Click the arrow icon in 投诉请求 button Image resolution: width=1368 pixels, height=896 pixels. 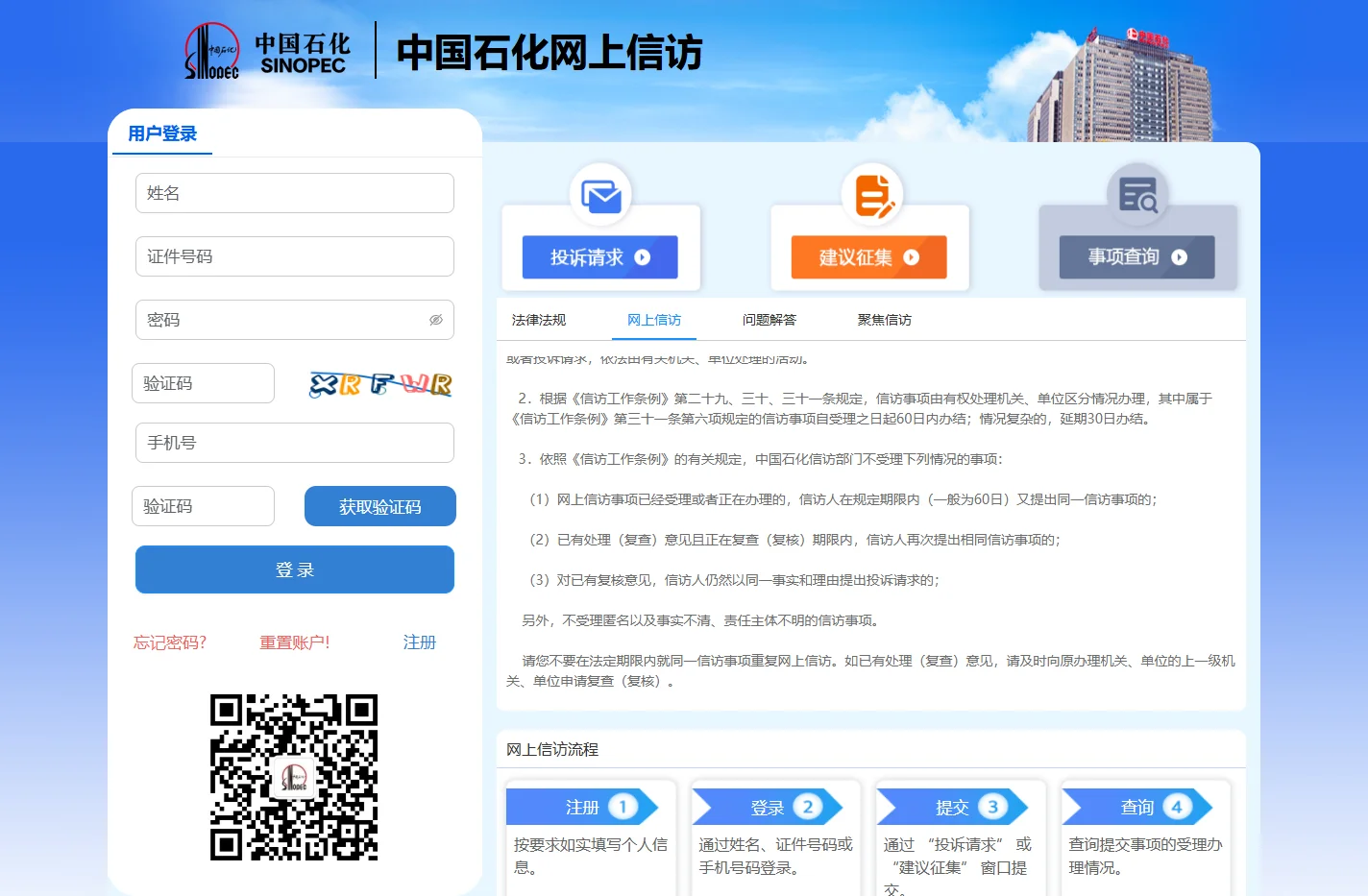pos(643,257)
